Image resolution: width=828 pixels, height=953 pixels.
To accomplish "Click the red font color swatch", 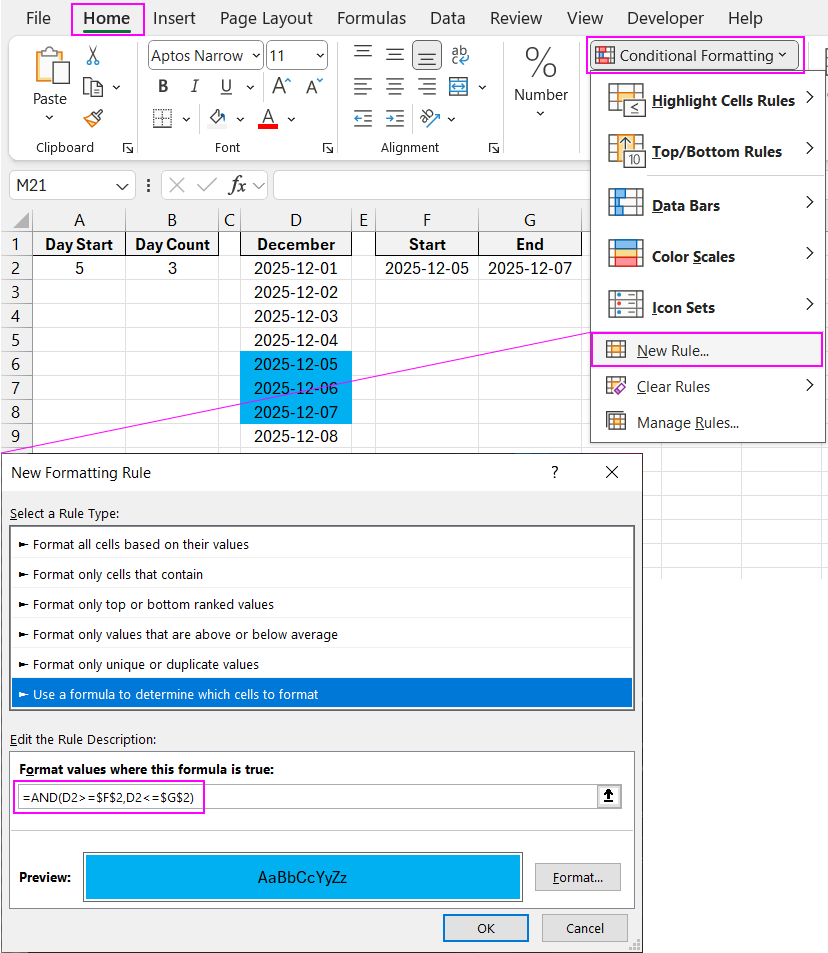I will [267, 119].
